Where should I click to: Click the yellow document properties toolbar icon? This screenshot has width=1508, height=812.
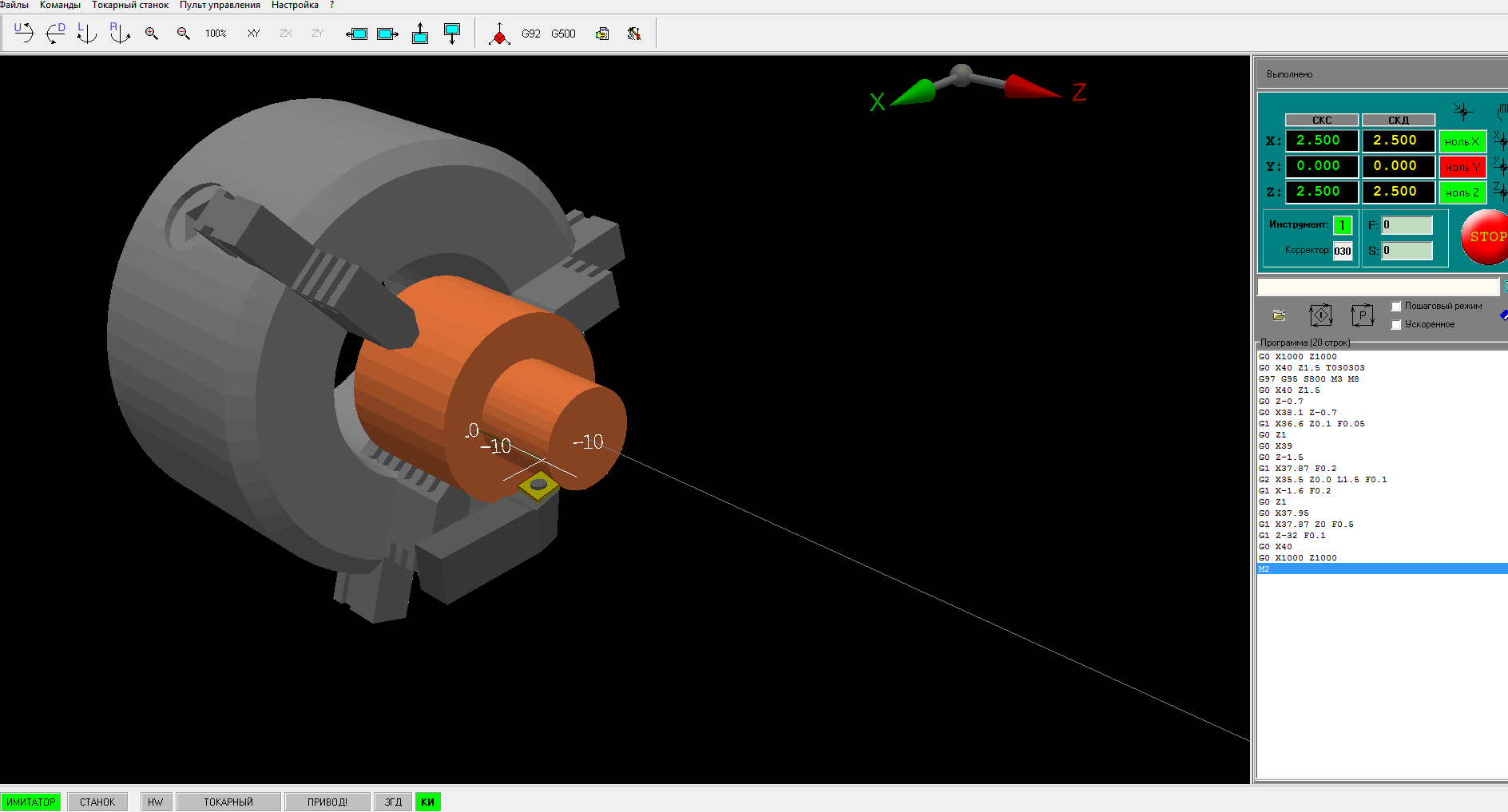click(602, 34)
